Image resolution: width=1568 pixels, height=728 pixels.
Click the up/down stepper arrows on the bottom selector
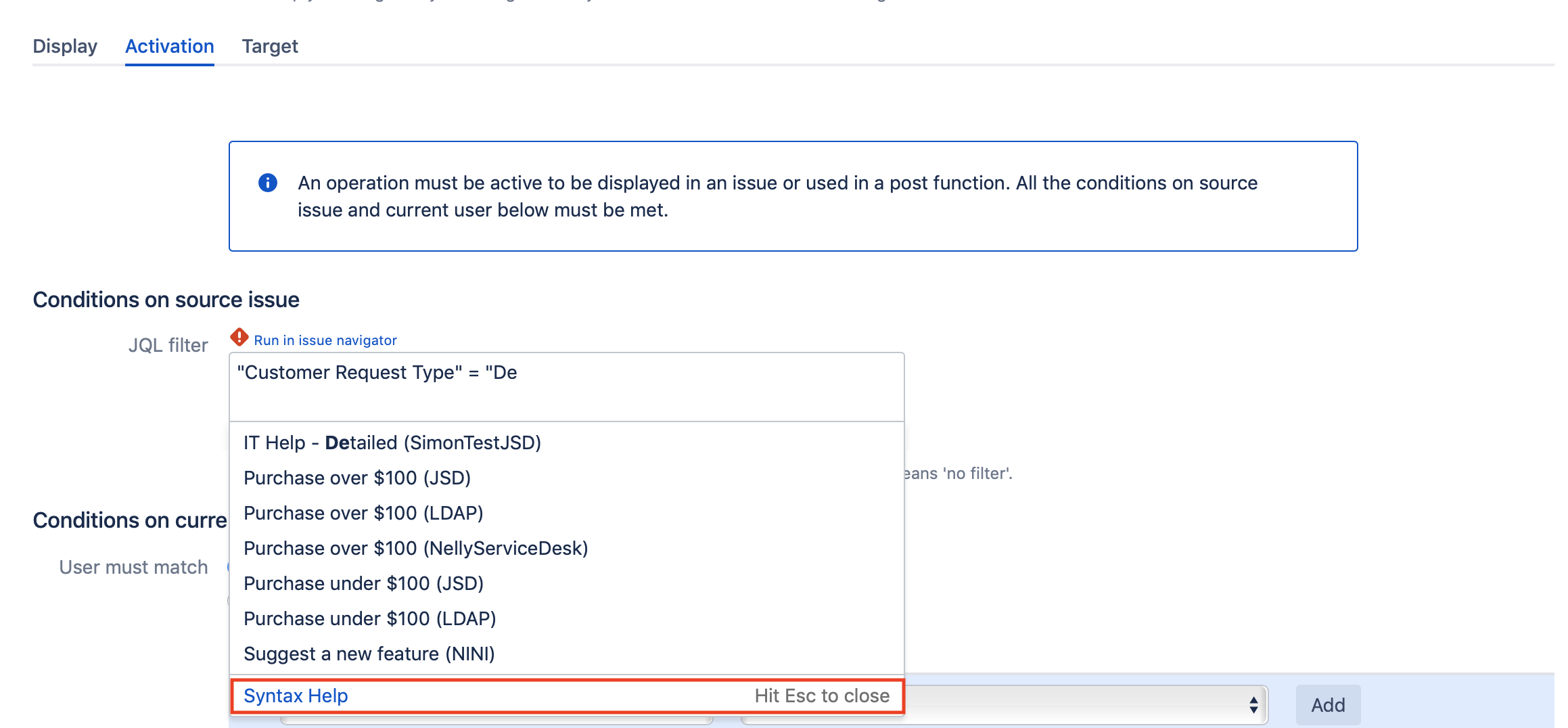pos(1255,704)
